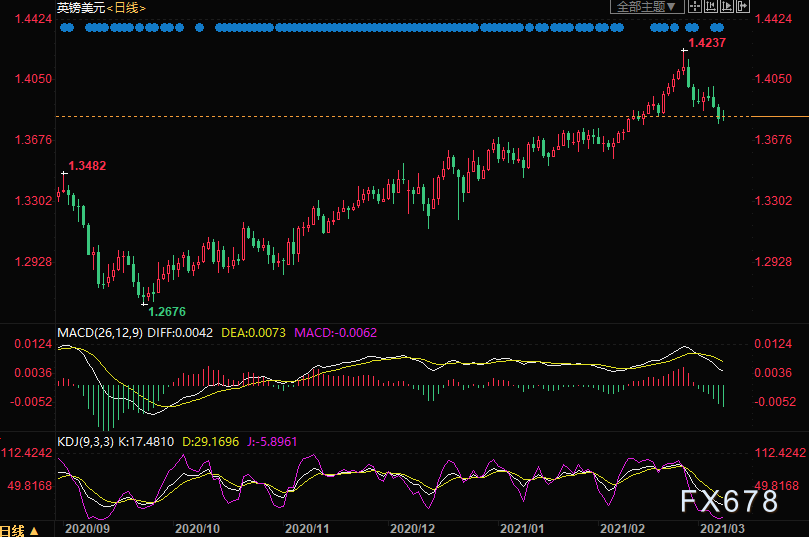Image resolution: width=809 pixels, height=537 pixels.
Task: Open the 全部主题 theme dropdown
Action: pos(647,7)
